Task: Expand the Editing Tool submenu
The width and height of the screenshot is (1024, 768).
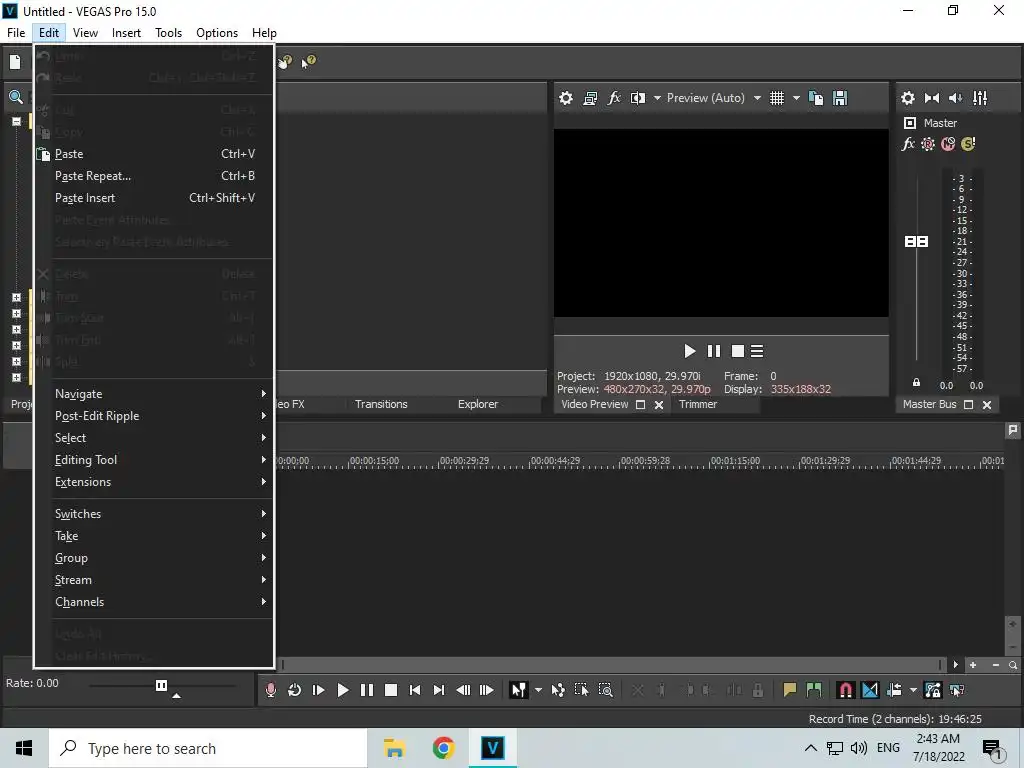Action: click(153, 460)
